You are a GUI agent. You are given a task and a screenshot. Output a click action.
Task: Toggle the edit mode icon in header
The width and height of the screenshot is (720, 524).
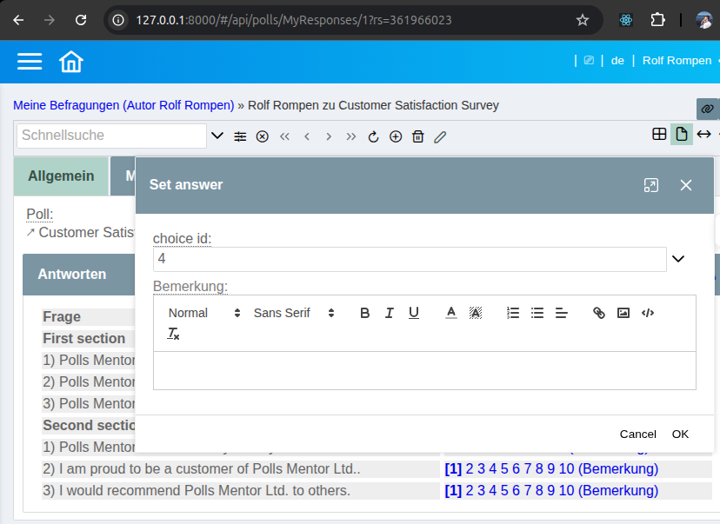tap(589, 61)
